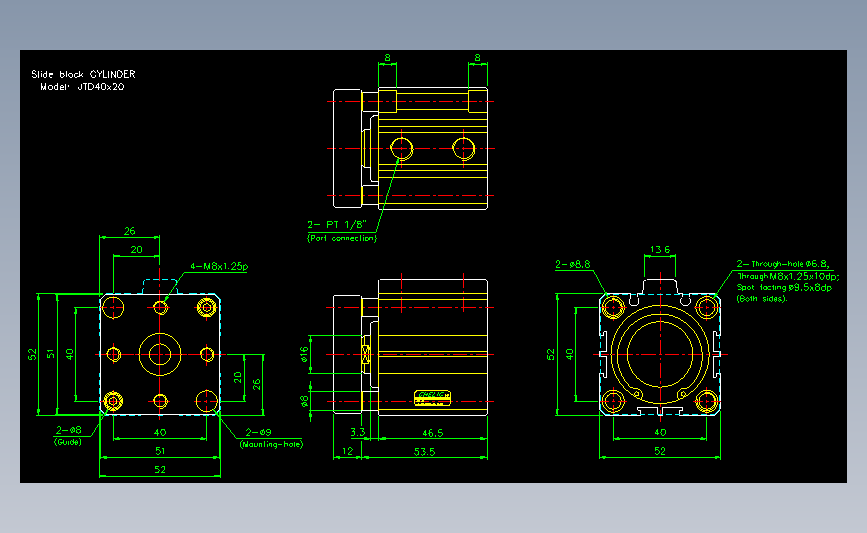867x533 pixels.
Task: Select the "(Mounting-hole)" note
Action: click(271, 444)
